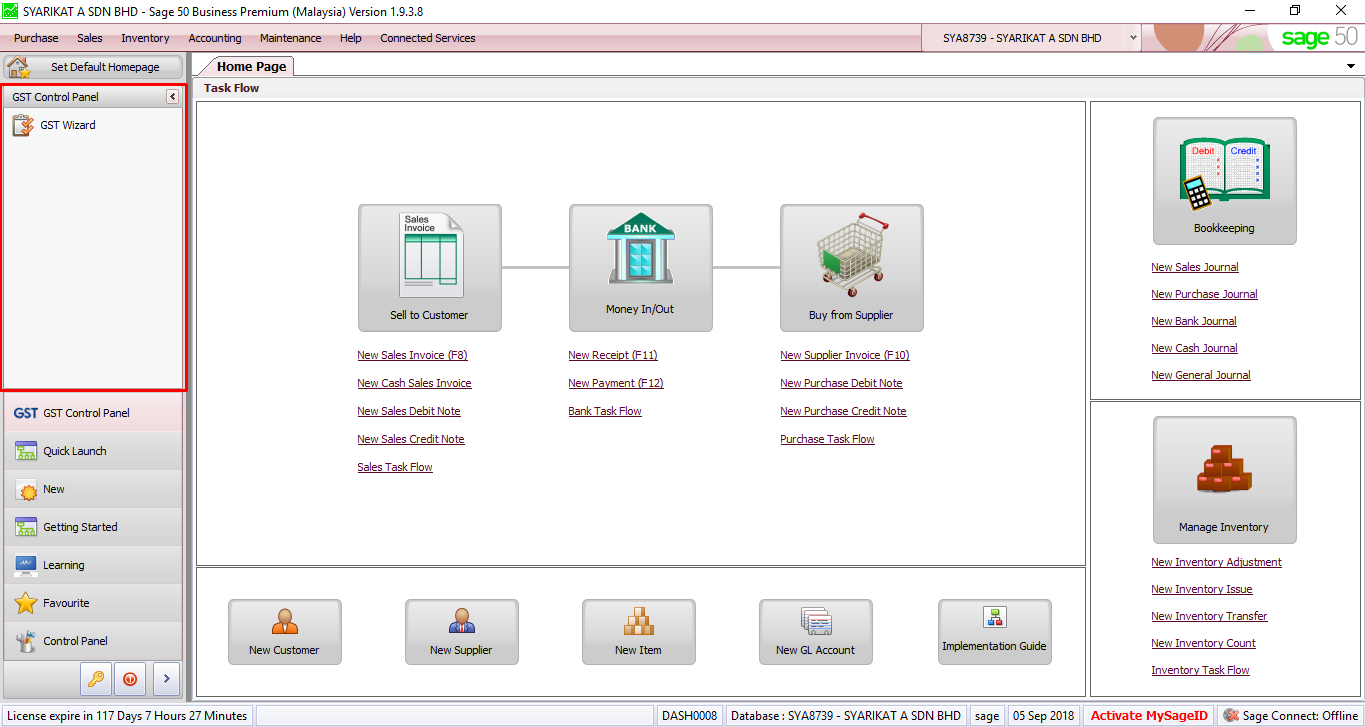
Task: Open the Inventory menu
Action: [145, 38]
